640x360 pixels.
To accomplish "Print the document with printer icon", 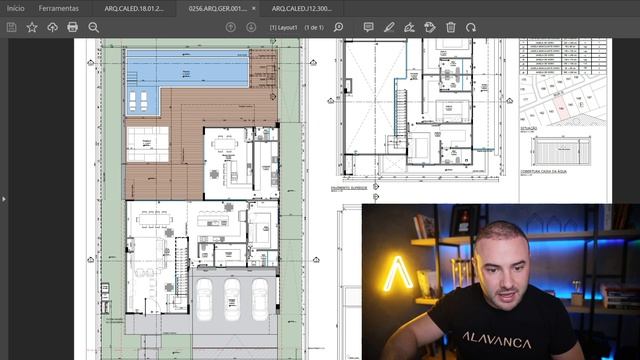I will [x=73, y=27].
